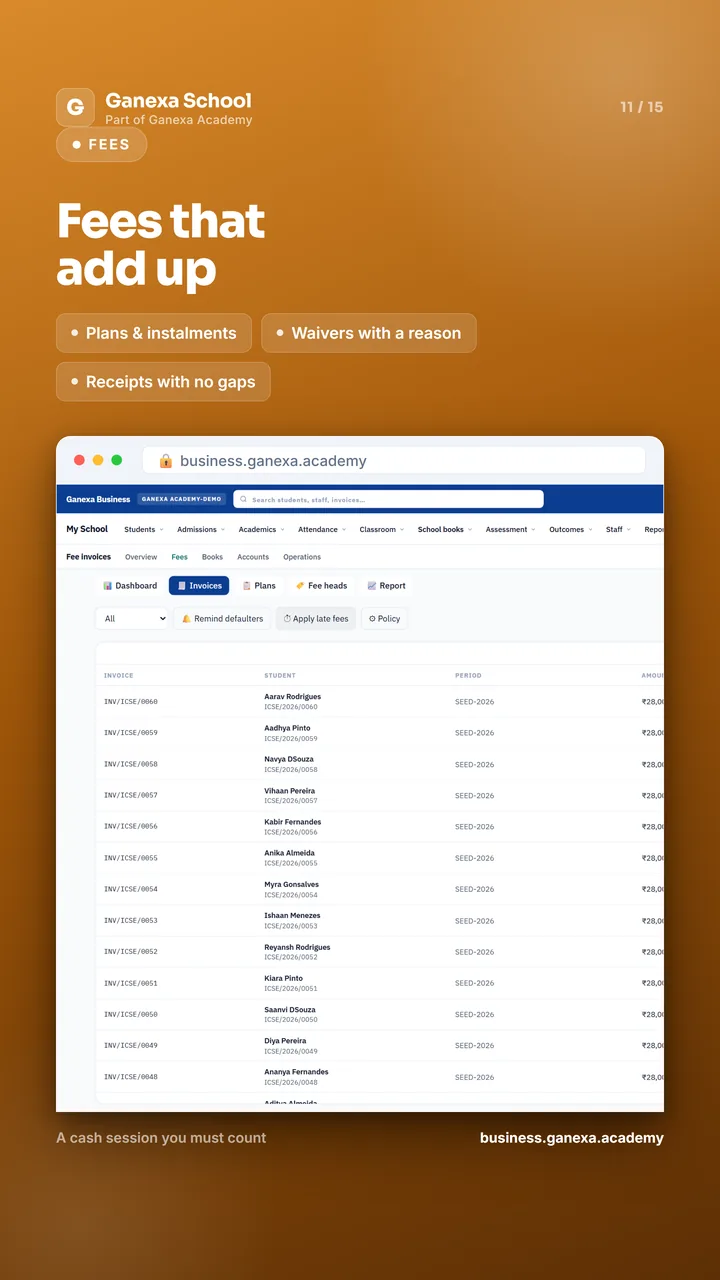Expand the Attendance menu
This screenshot has height=1280, width=720.
point(322,529)
